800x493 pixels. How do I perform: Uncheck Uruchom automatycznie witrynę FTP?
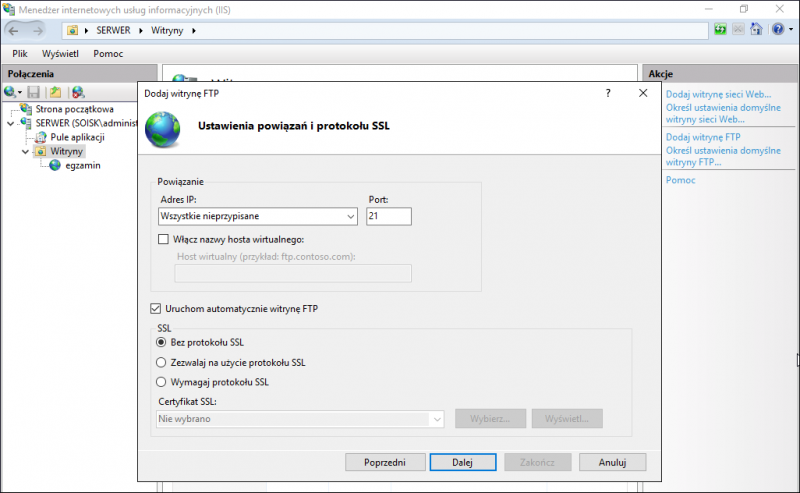[156, 308]
